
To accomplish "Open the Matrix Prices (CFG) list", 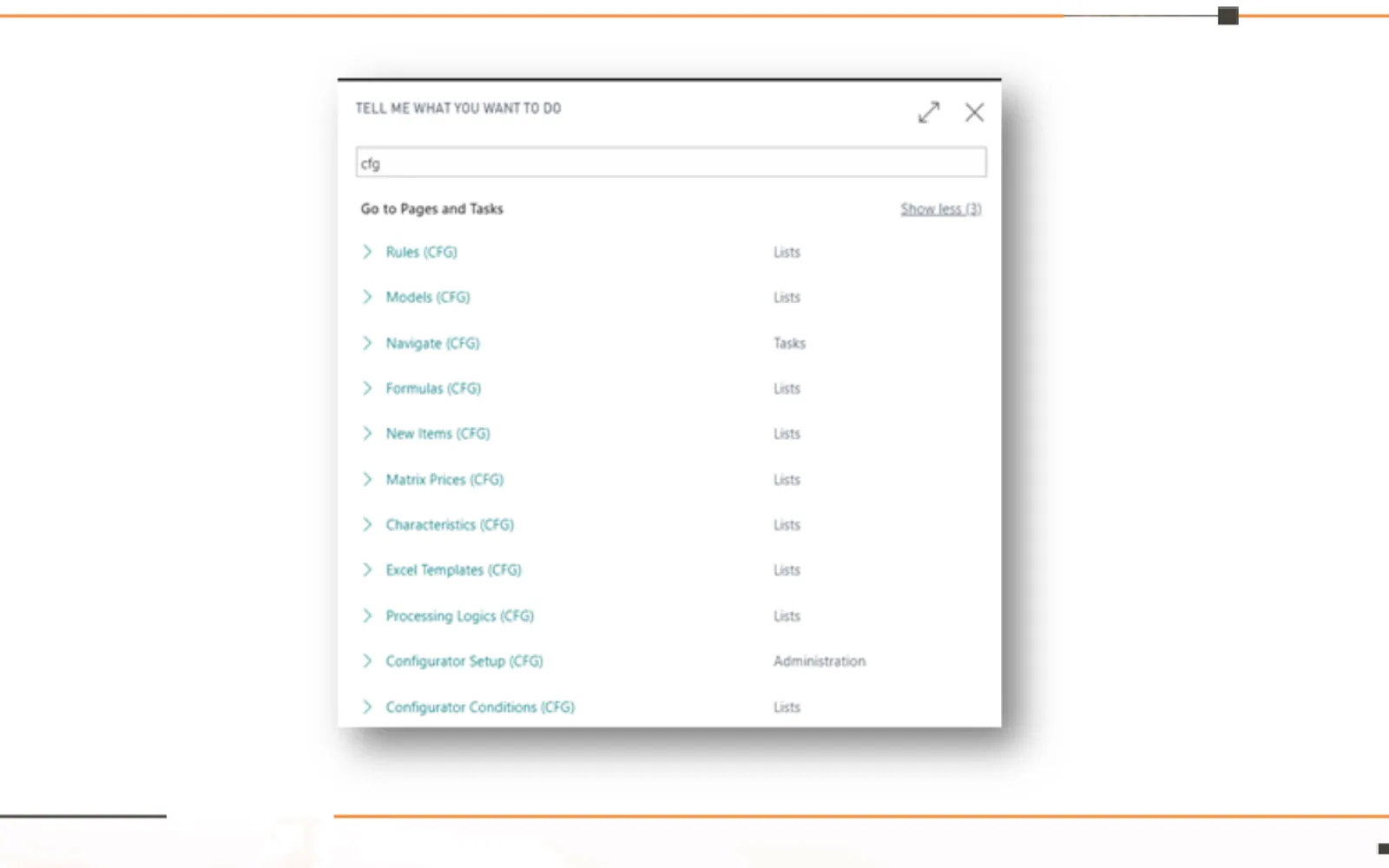I will point(444,479).
